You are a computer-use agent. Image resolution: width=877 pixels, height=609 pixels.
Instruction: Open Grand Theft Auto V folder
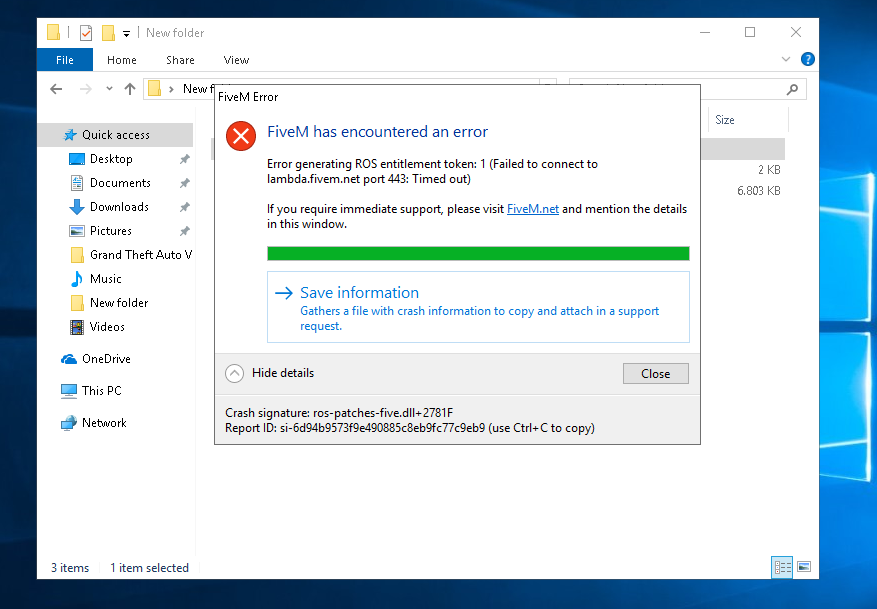[x=140, y=255]
